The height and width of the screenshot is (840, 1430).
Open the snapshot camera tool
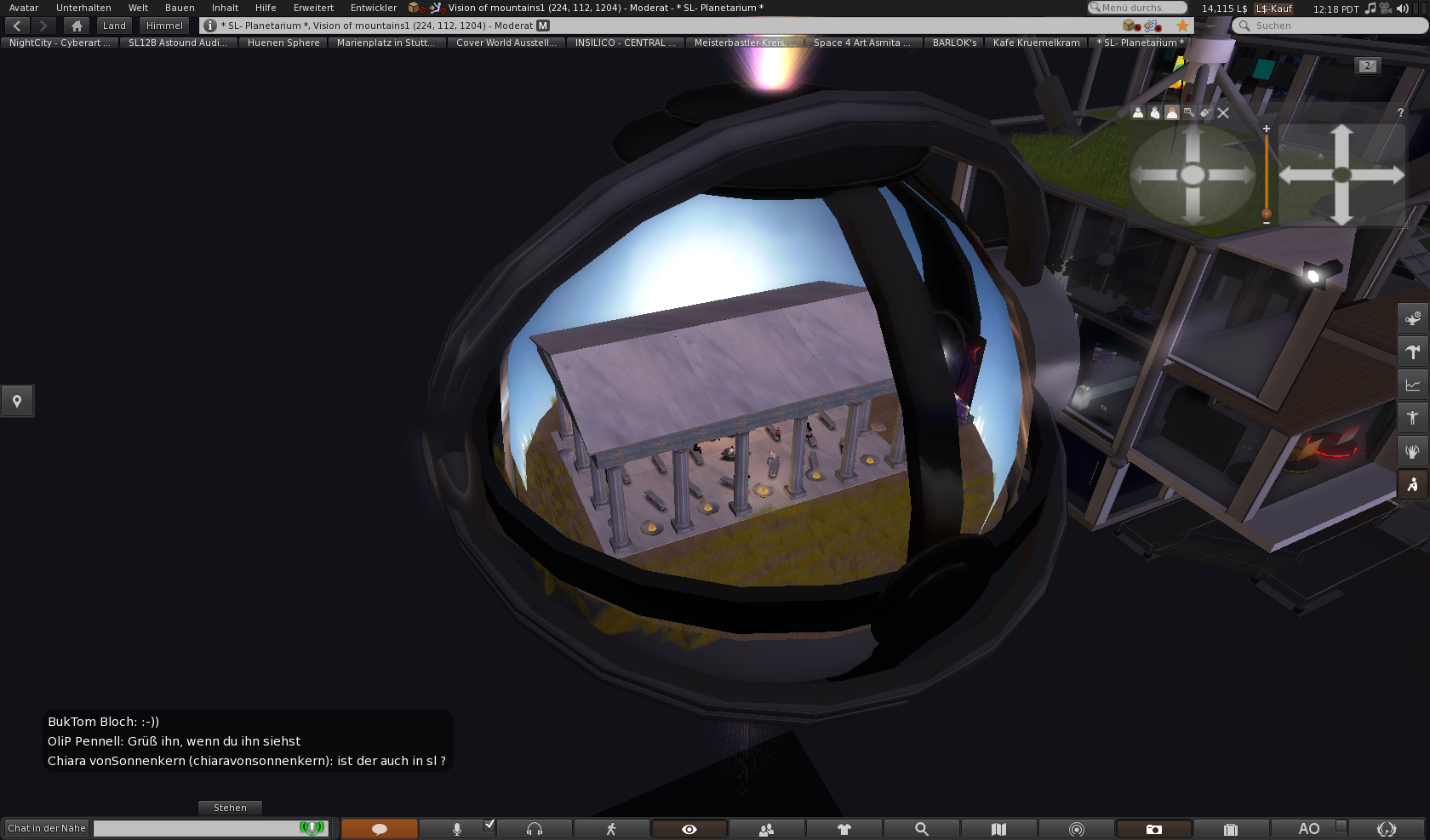(x=1153, y=829)
